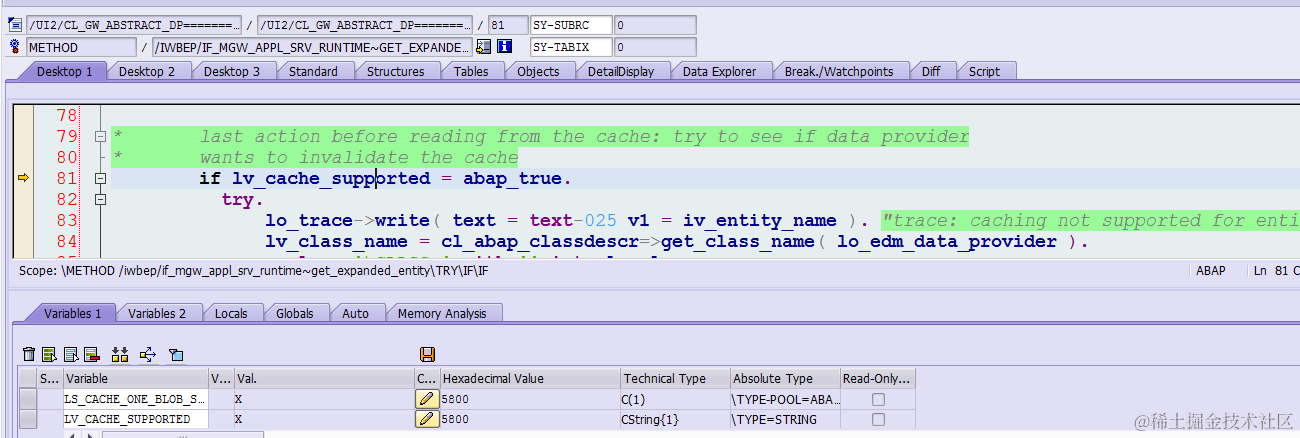Viewport: 1300px width, 438px height.
Task: Toggle Read-Only checkbox for LV_CACHE_SUPPORTED row
Action: pos(878,419)
